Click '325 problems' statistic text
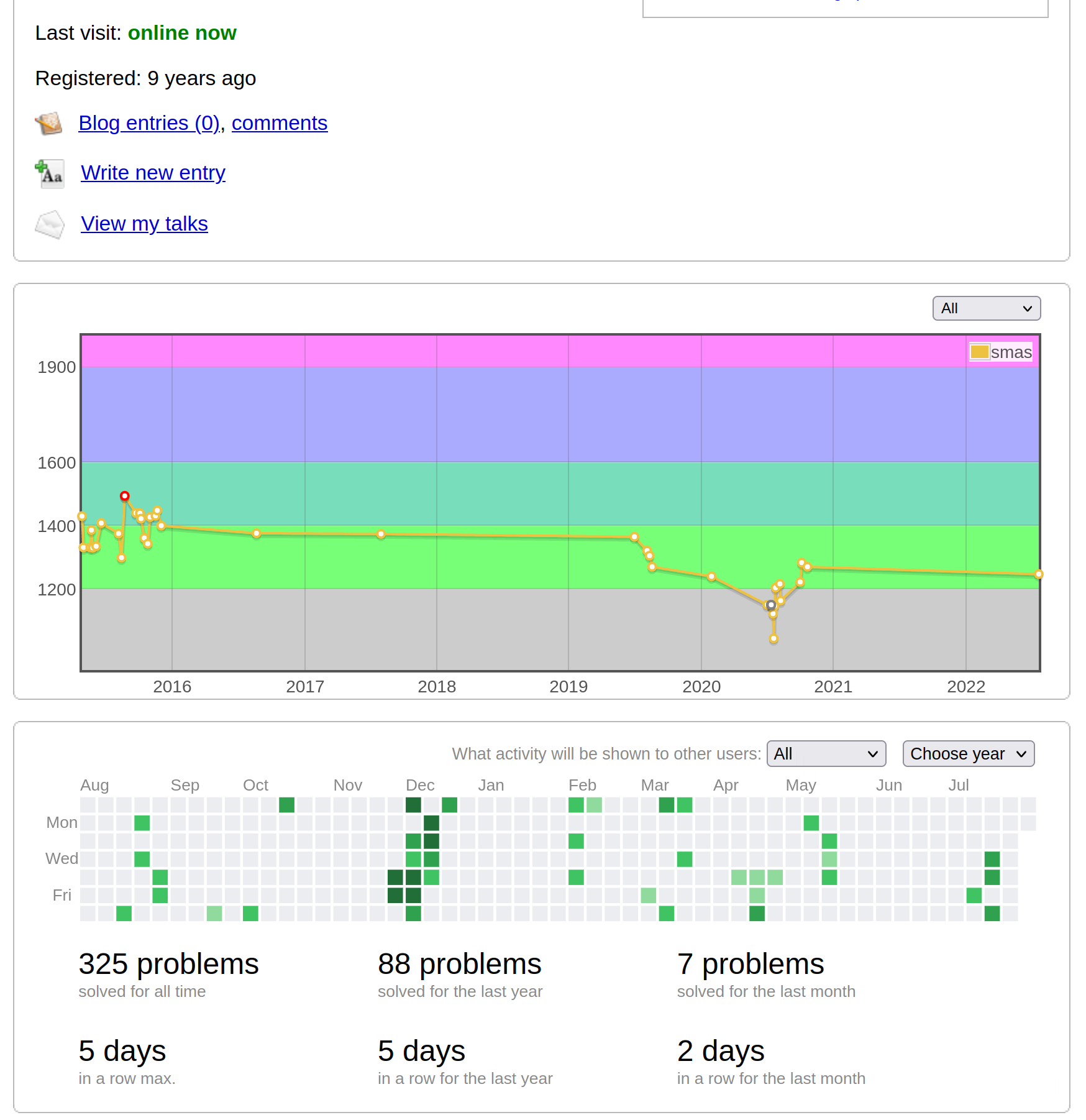 coord(168,965)
